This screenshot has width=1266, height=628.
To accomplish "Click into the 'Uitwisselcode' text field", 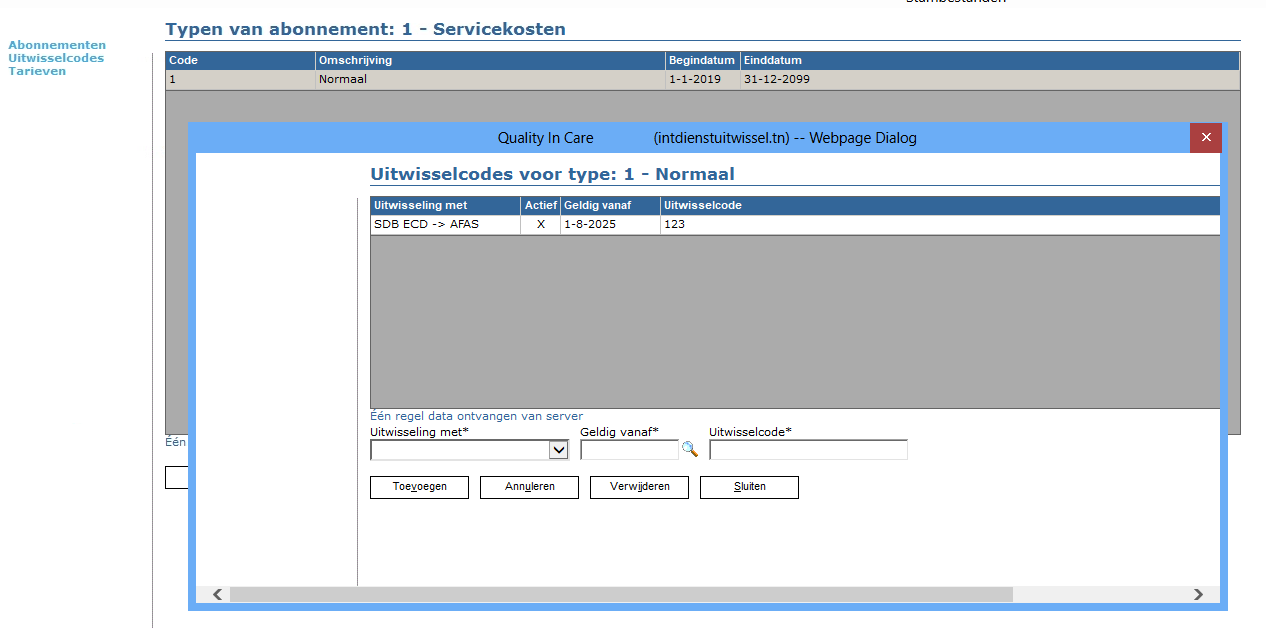I will click(x=808, y=451).
